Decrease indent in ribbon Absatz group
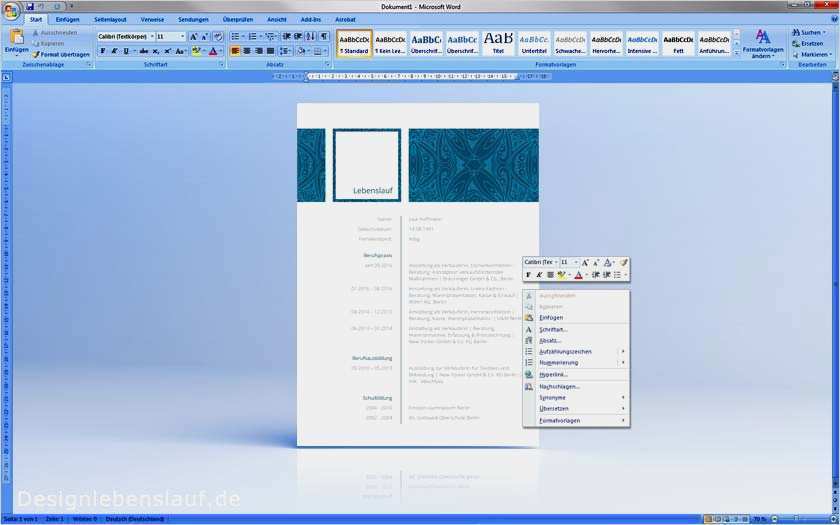Screen dimensions: 840x525 287,36
